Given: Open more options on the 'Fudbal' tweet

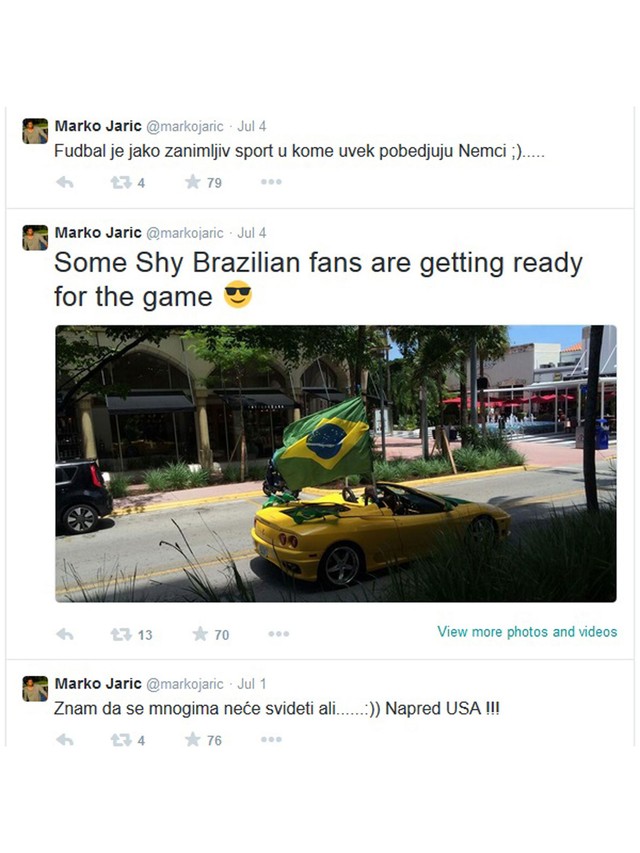Looking at the screenshot, I should [271, 182].
